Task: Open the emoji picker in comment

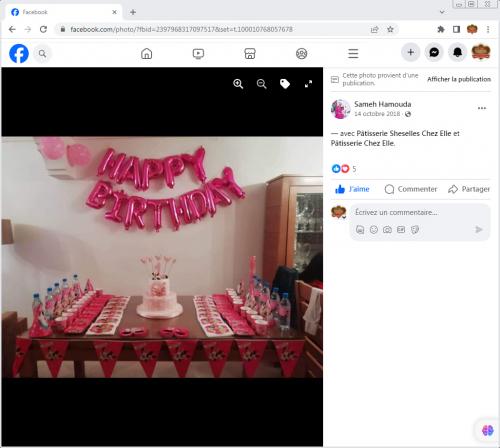Action: (x=374, y=229)
